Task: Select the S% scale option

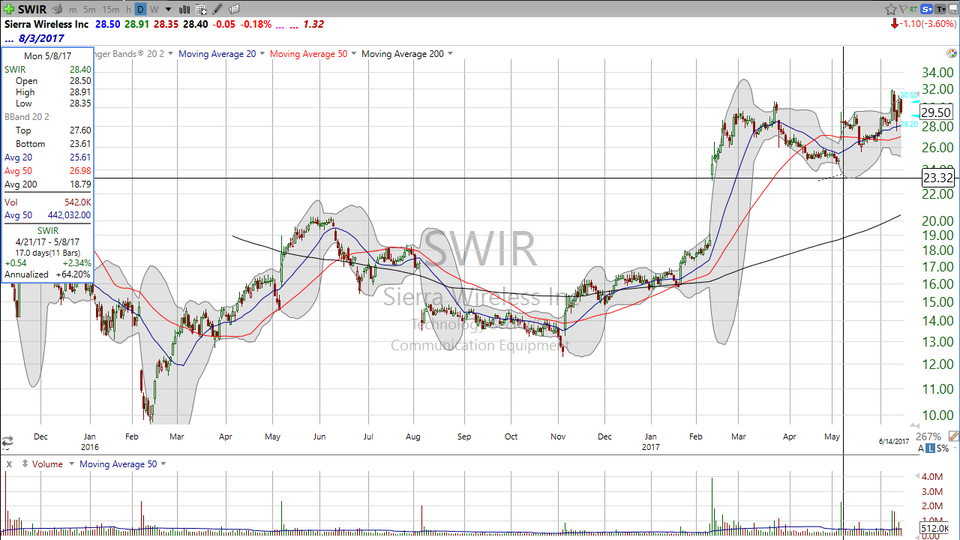Action: (943, 449)
